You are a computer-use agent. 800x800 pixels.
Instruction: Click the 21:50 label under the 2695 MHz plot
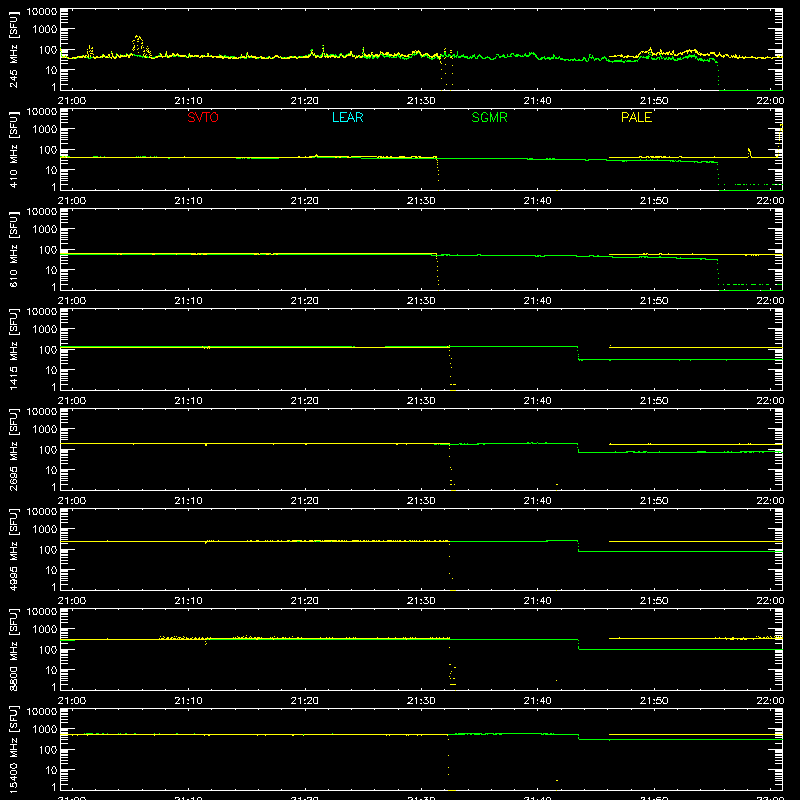click(x=654, y=501)
